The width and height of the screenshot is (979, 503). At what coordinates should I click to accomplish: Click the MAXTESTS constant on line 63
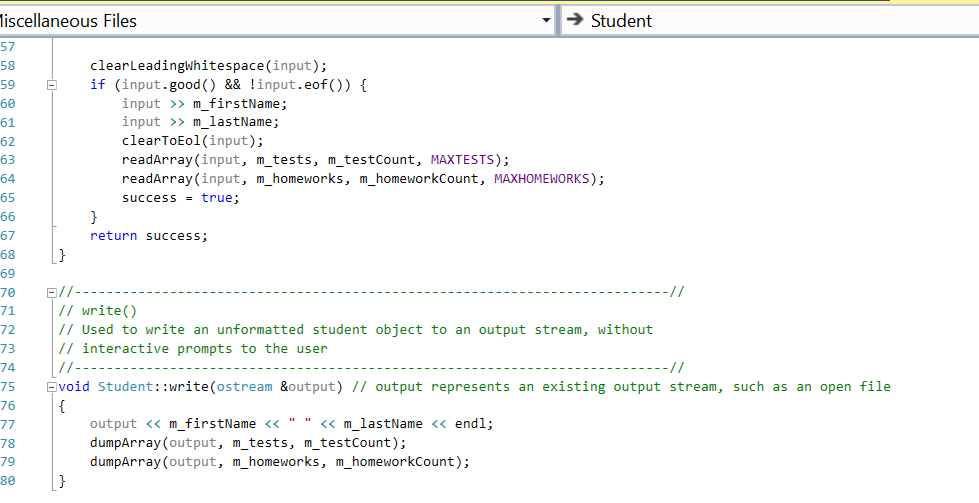click(x=462, y=160)
